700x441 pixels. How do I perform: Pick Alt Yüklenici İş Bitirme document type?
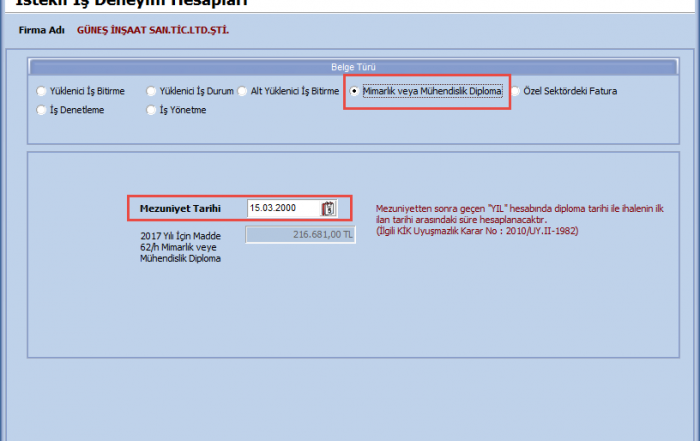pos(242,91)
